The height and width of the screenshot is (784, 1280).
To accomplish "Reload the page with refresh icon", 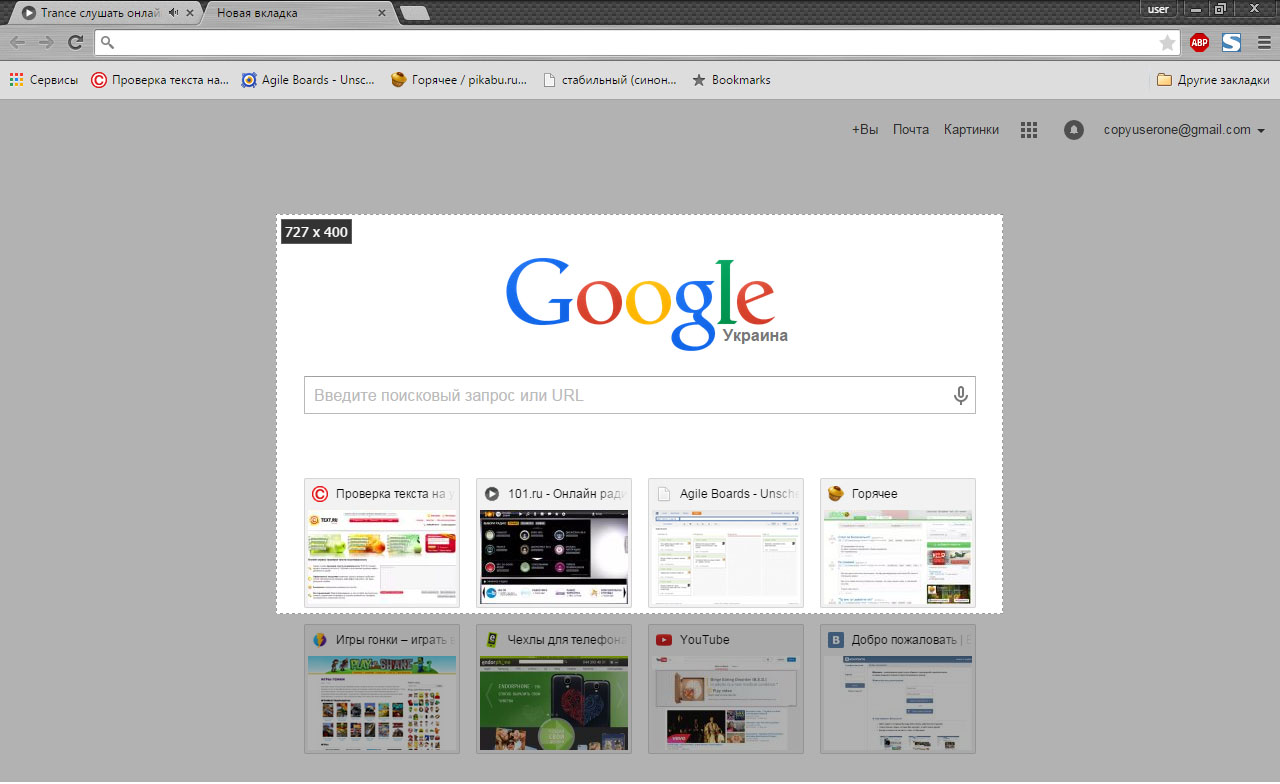I will click(x=75, y=42).
